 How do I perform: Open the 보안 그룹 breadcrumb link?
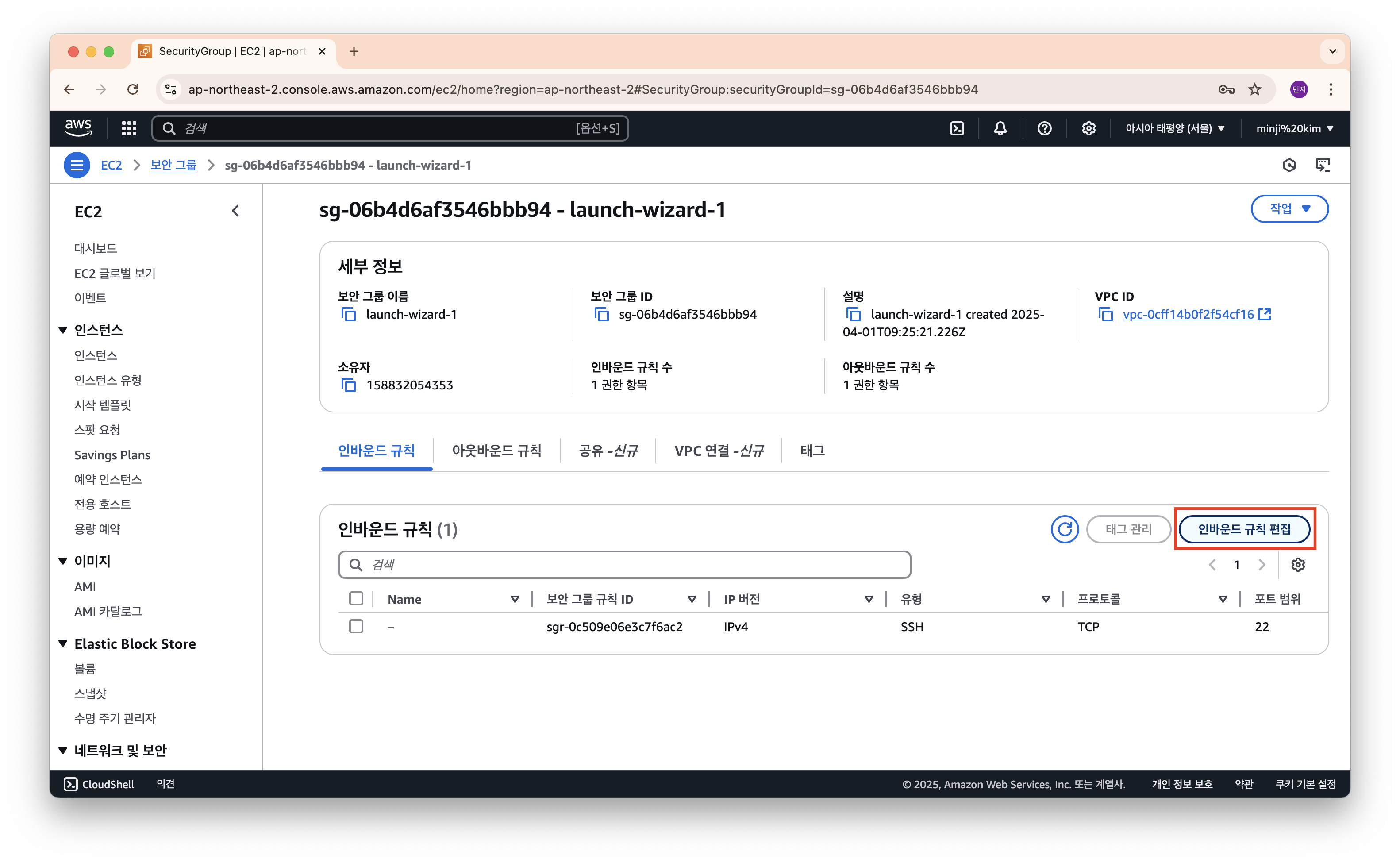[x=173, y=165]
